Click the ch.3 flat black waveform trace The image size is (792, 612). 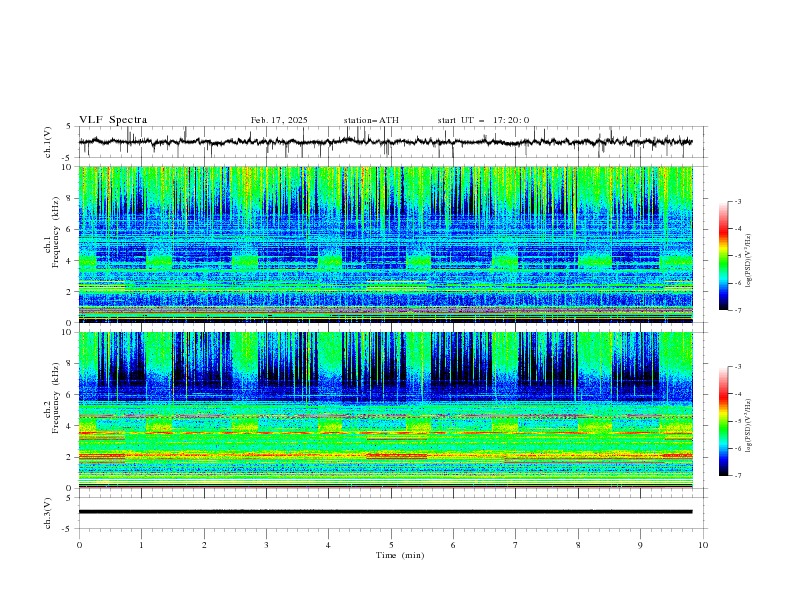point(385,512)
